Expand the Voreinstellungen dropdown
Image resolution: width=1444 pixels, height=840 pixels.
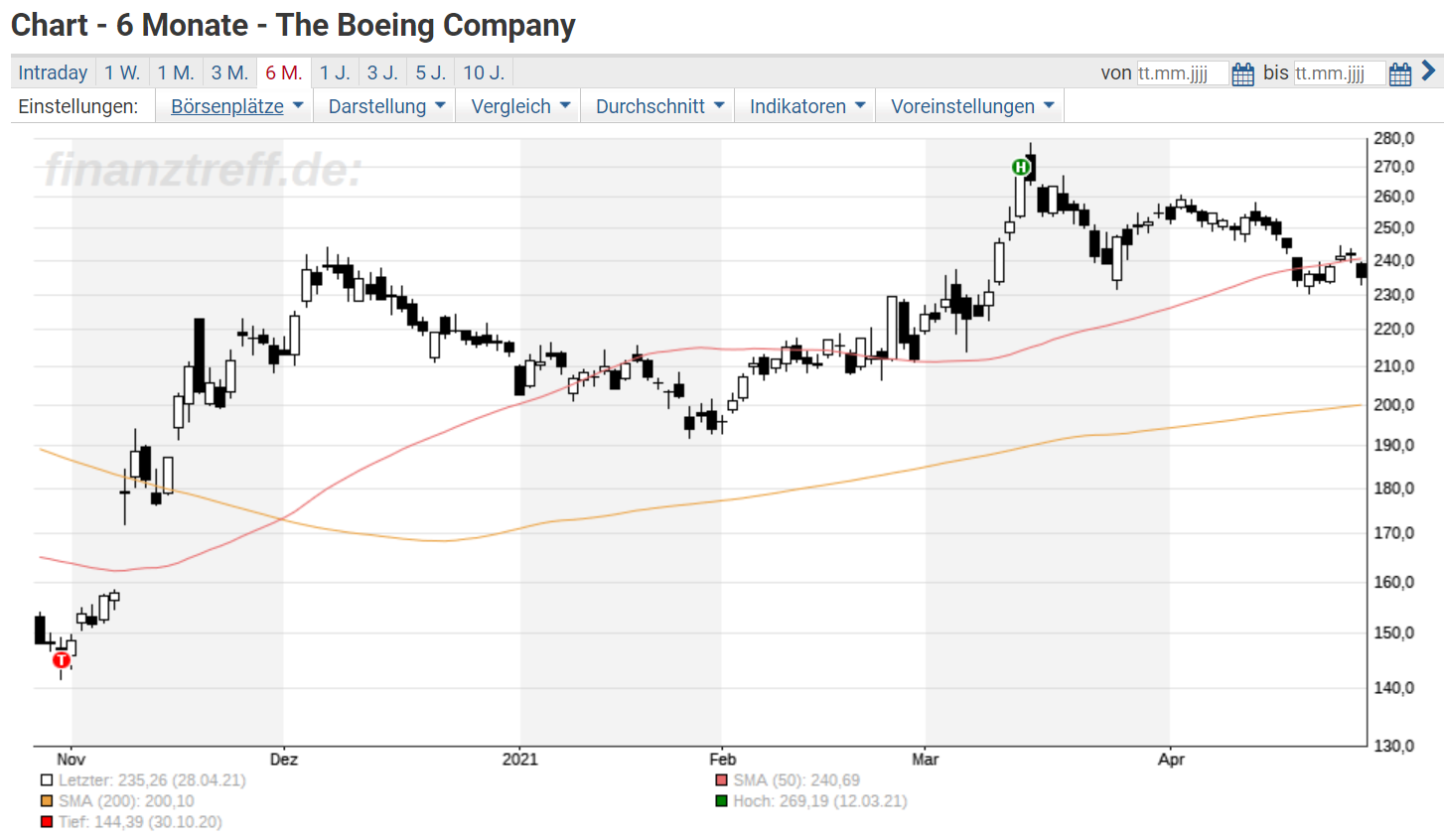(971, 106)
